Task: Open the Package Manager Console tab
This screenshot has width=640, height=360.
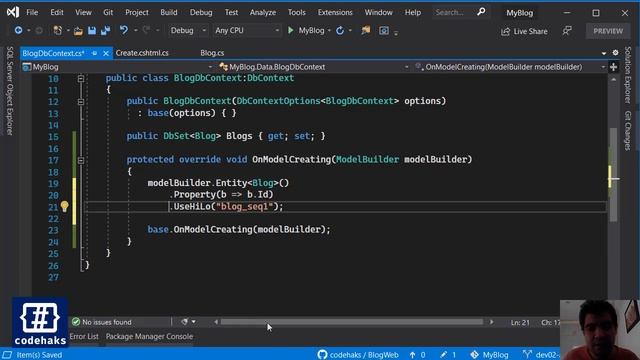Action: [149, 336]
